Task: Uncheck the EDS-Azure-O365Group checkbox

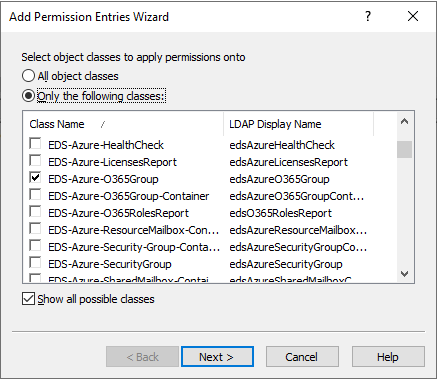Action: coord(35,178)
